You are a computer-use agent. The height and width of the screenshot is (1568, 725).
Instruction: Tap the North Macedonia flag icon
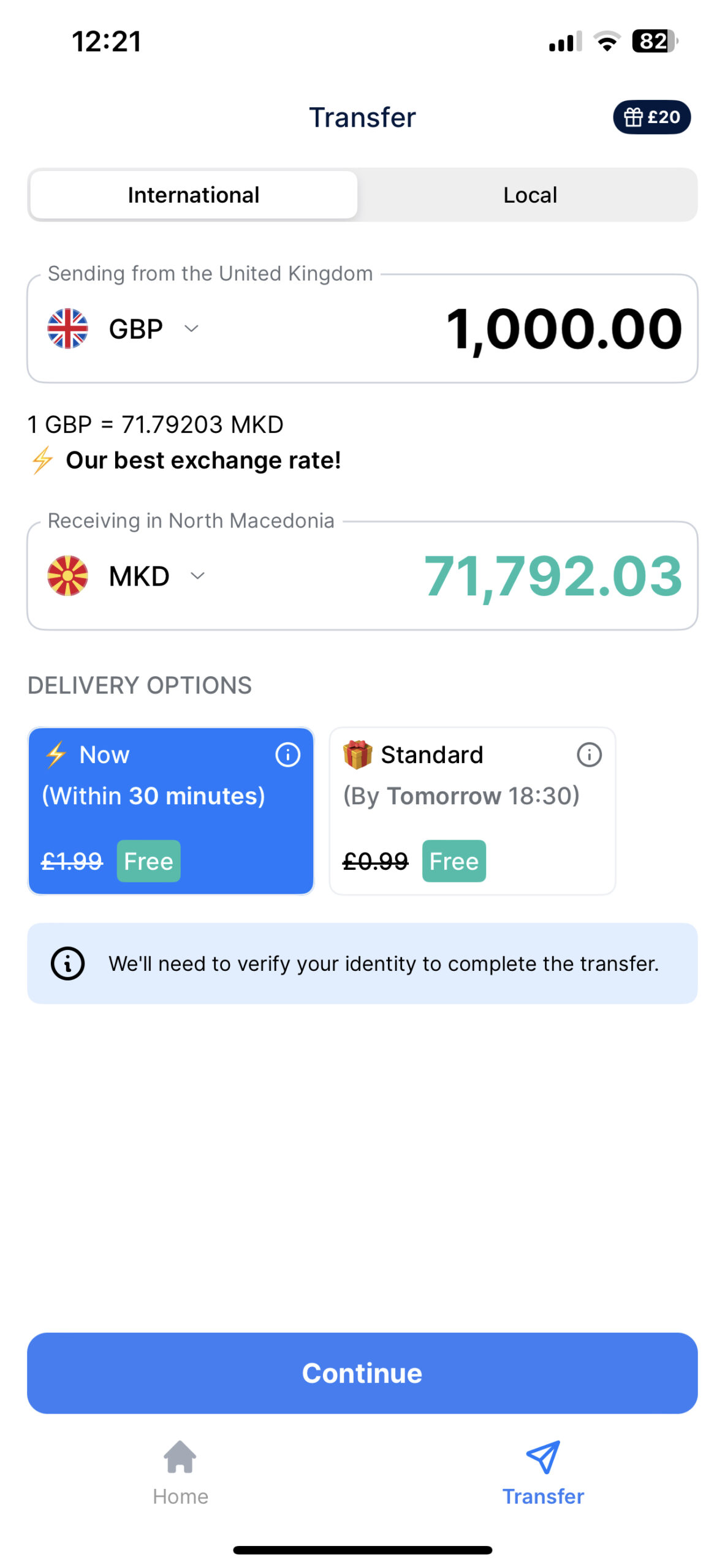[x=67, y=575]
